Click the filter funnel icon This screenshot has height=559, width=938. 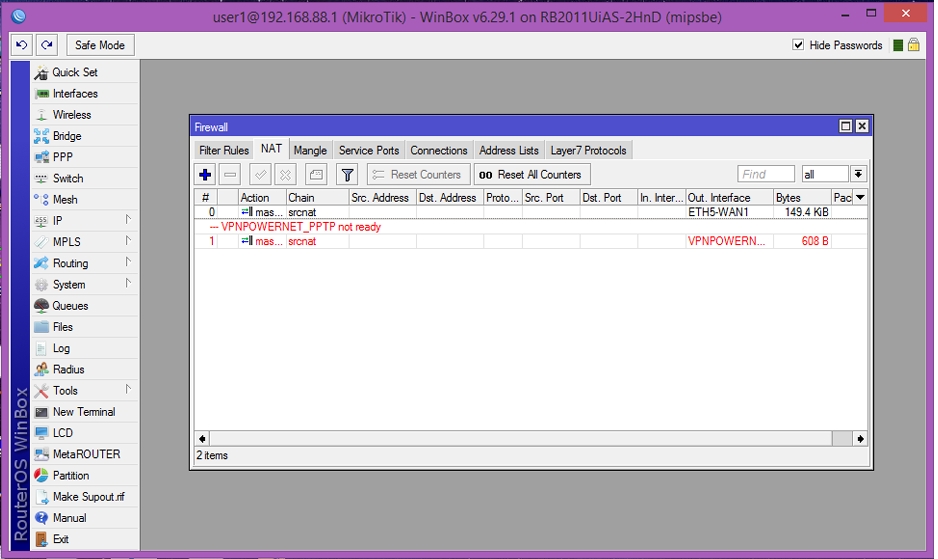[347, 175]
